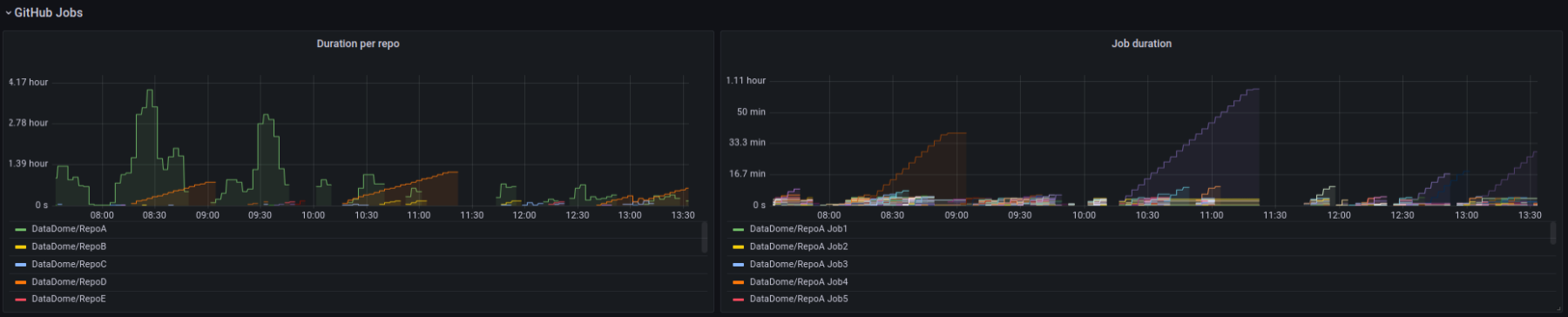This screenshot has height=317, width=1568.
Task: Click orange swatch of RepoA Job4
Action: [739, 282]
